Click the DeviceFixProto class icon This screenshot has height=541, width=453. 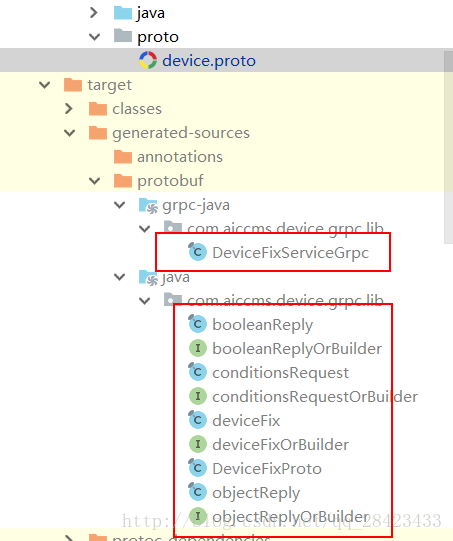(x=198, y=468)
